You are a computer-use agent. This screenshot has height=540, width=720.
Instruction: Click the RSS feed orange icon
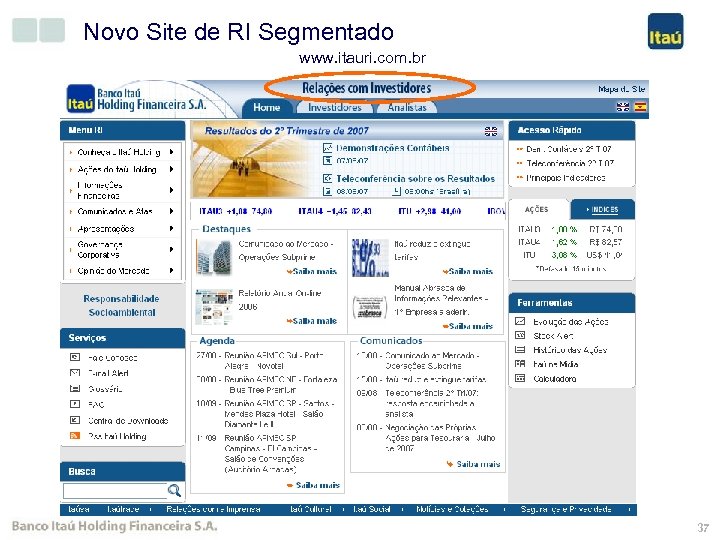pyautogui.click(x=75, y=435)
